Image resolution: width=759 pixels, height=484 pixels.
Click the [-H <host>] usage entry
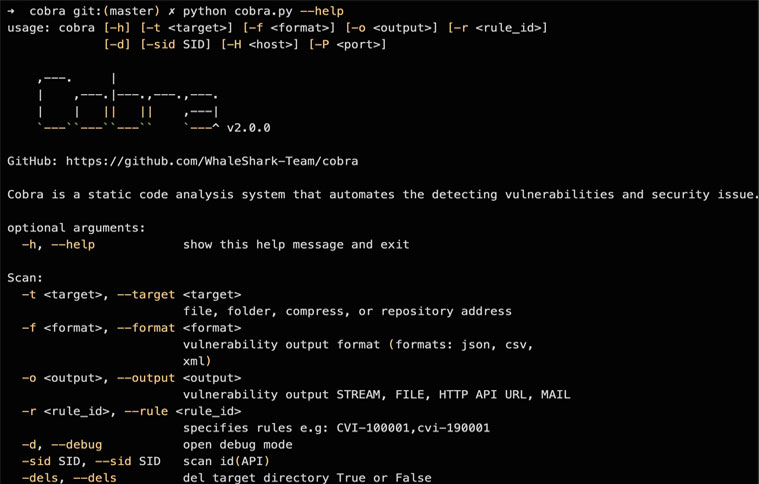click(x=259, y=45)
